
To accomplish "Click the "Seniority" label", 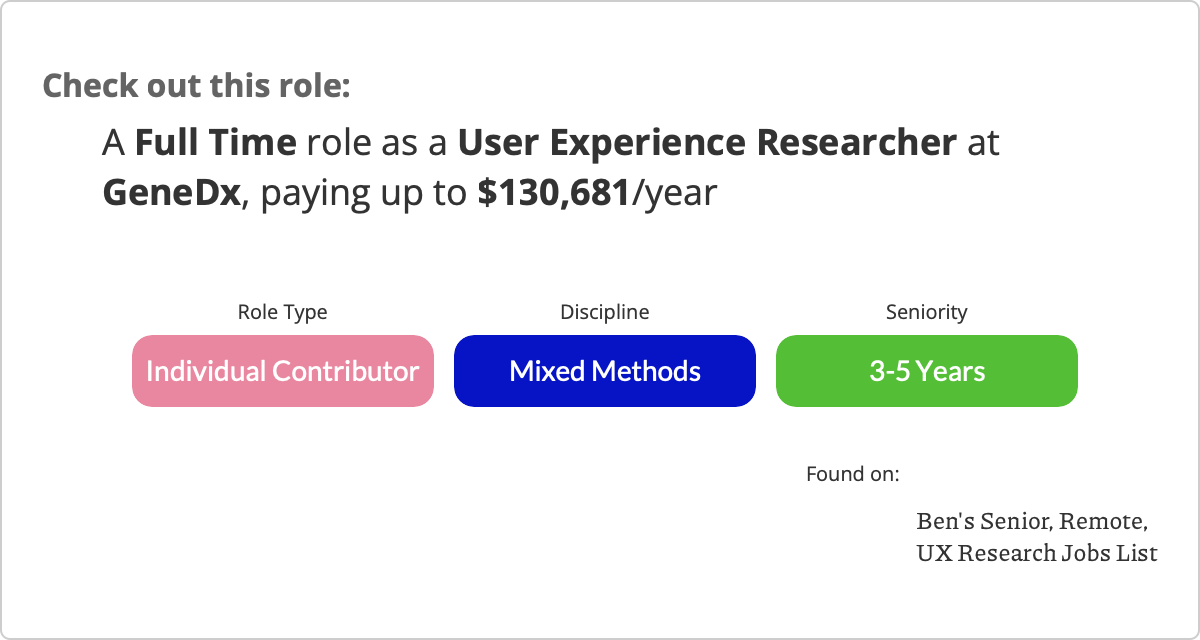I will pos(926,312).
